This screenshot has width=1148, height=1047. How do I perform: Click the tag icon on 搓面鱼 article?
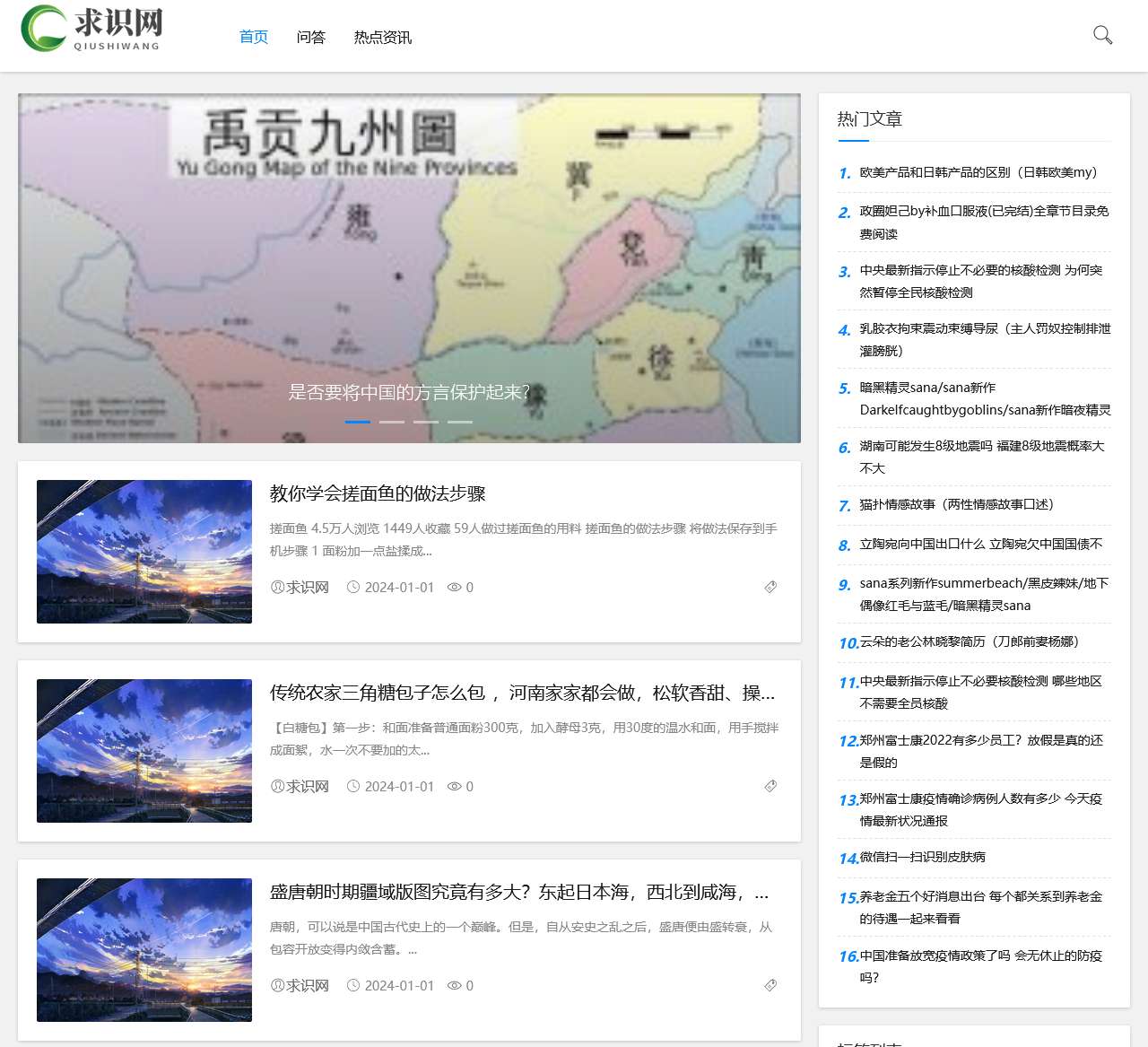770,588
